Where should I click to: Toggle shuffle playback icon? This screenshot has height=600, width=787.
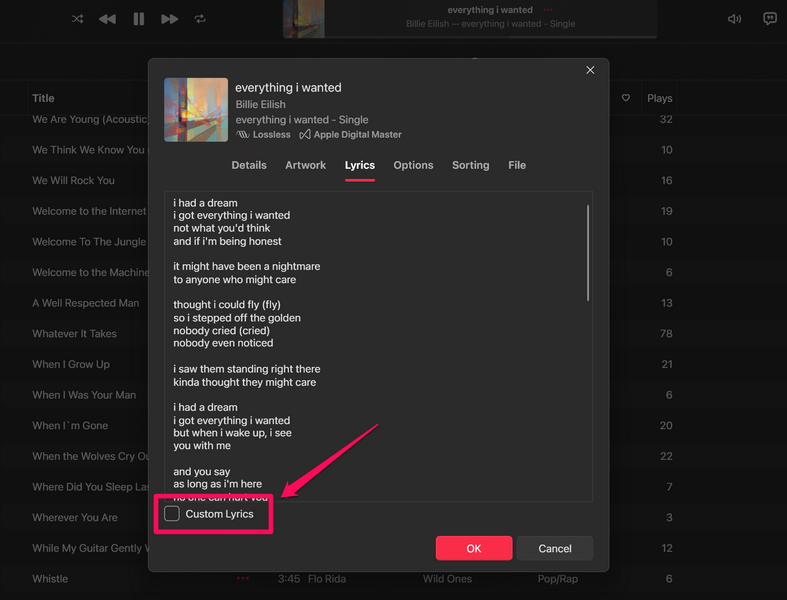pyautogui.click(x=77, y=19)
